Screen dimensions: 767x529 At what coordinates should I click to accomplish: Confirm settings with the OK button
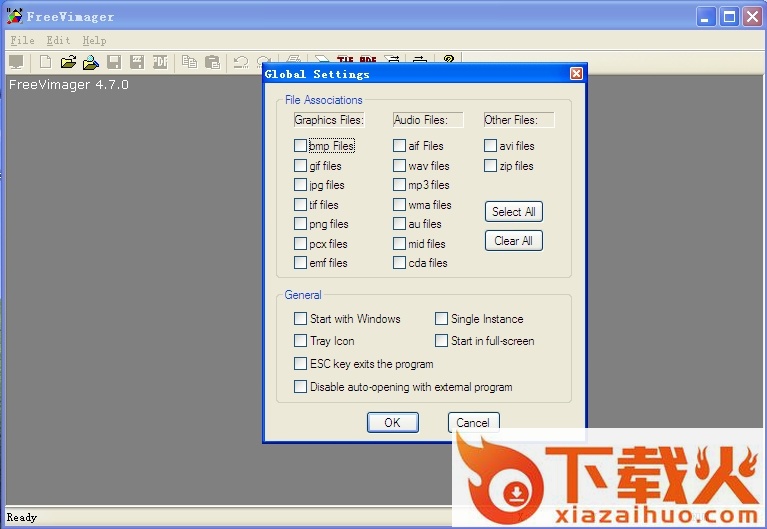(x=392, y=423)
